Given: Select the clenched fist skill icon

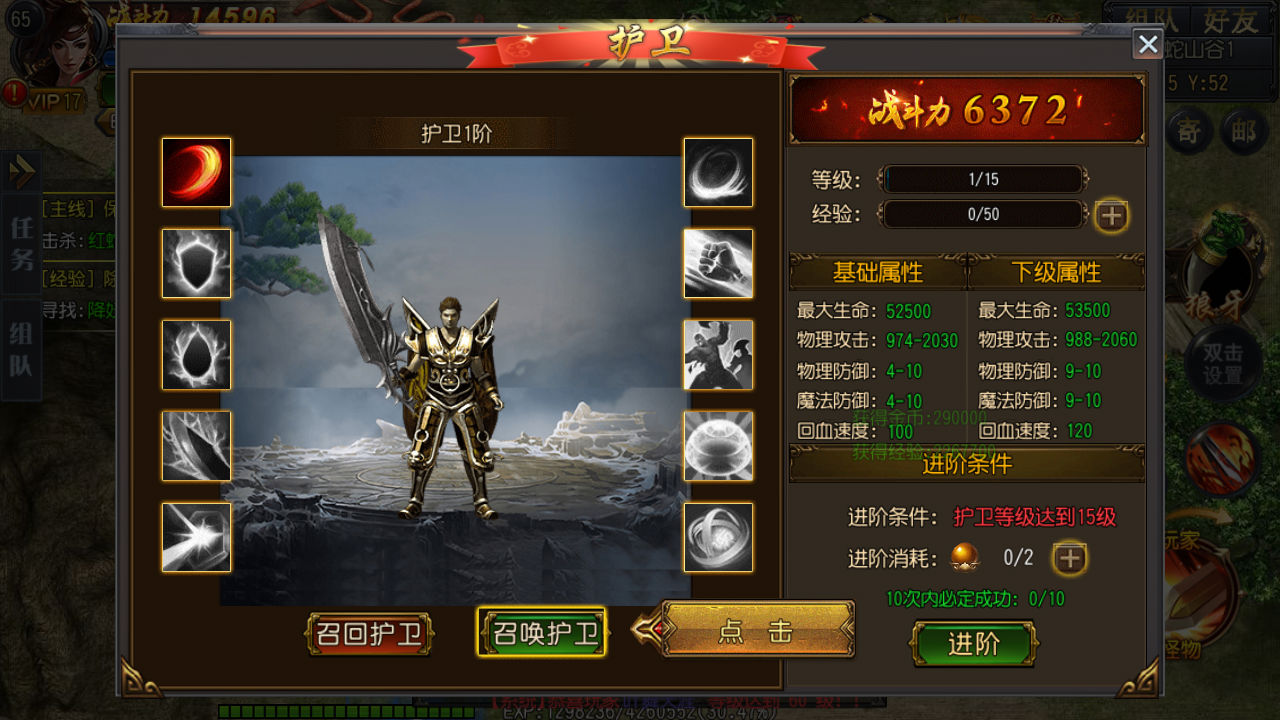Looking at the screenshot, I should 718,263.
